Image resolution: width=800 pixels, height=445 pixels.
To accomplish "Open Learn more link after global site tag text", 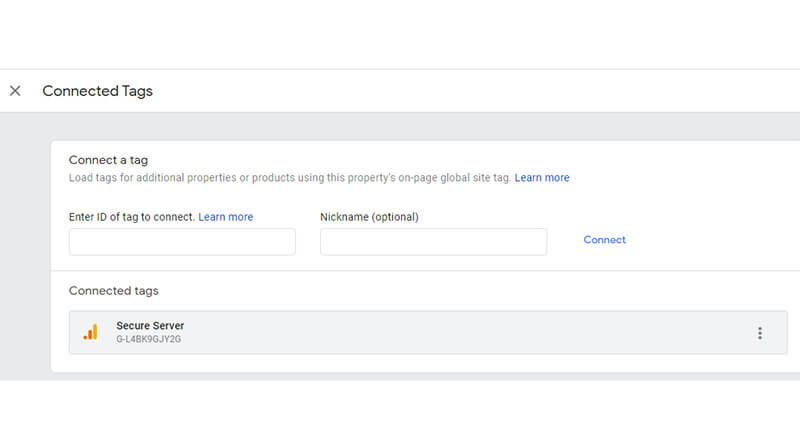I will (x=542, y=178).
